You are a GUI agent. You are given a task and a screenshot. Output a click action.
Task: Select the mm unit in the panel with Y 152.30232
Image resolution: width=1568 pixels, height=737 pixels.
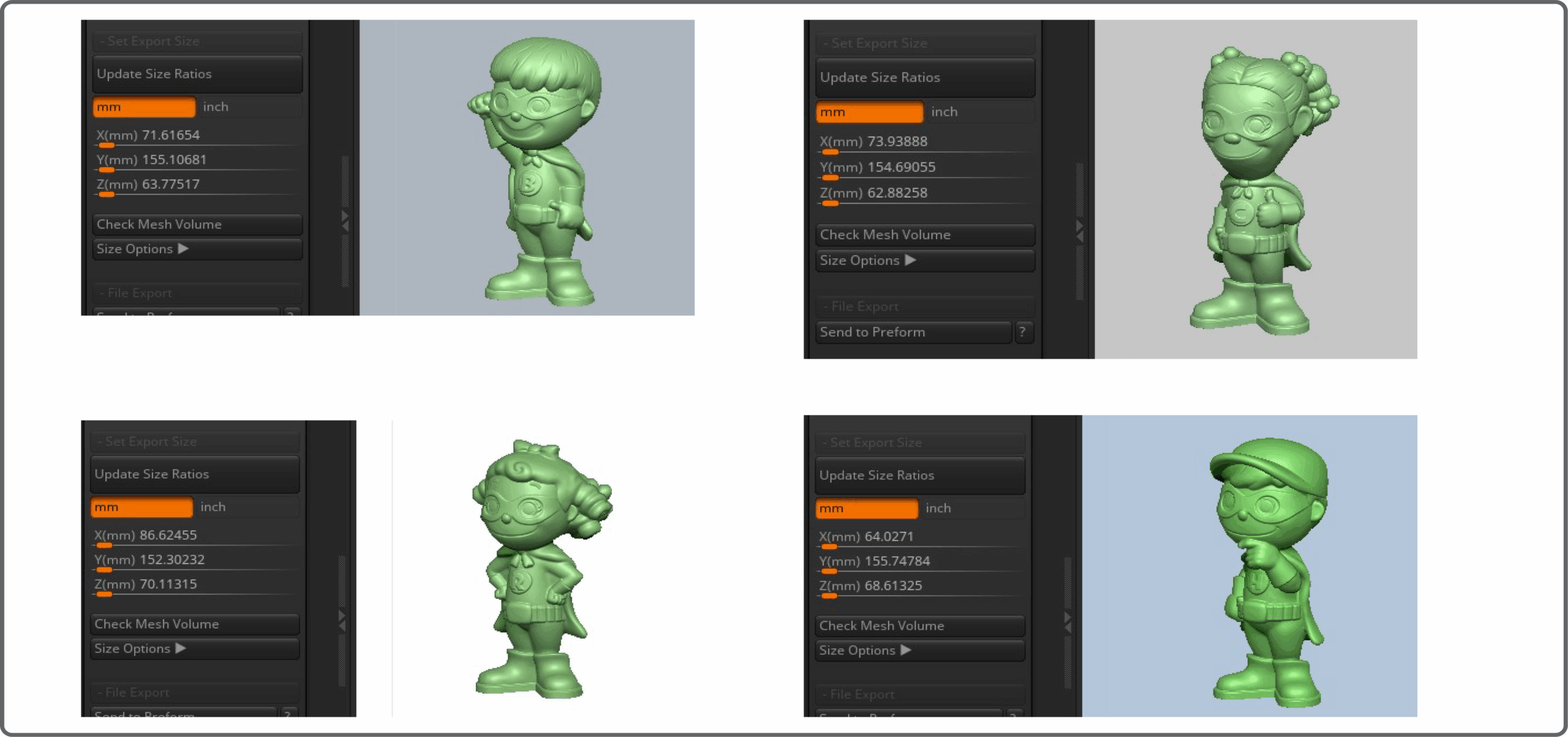coord(141,507)
